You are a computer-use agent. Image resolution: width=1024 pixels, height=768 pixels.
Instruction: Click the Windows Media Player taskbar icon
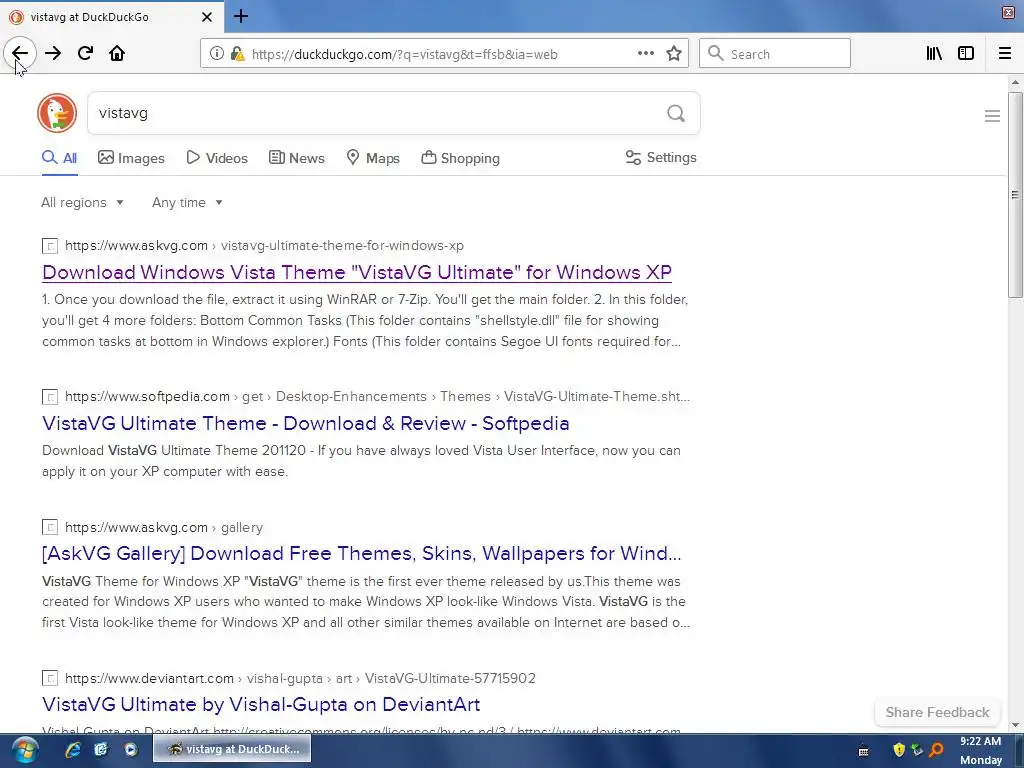131,750
